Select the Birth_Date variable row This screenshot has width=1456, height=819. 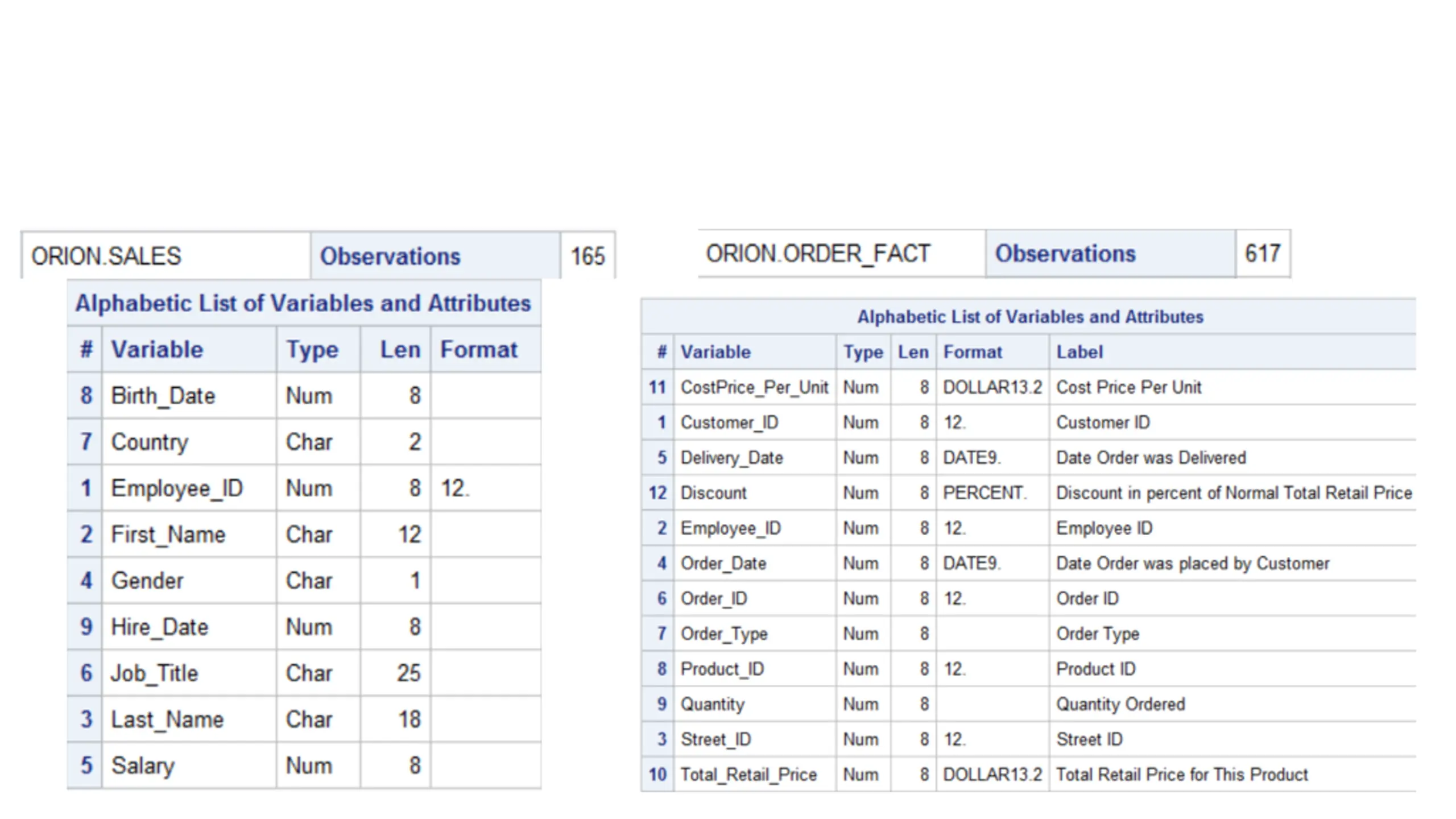304,395
